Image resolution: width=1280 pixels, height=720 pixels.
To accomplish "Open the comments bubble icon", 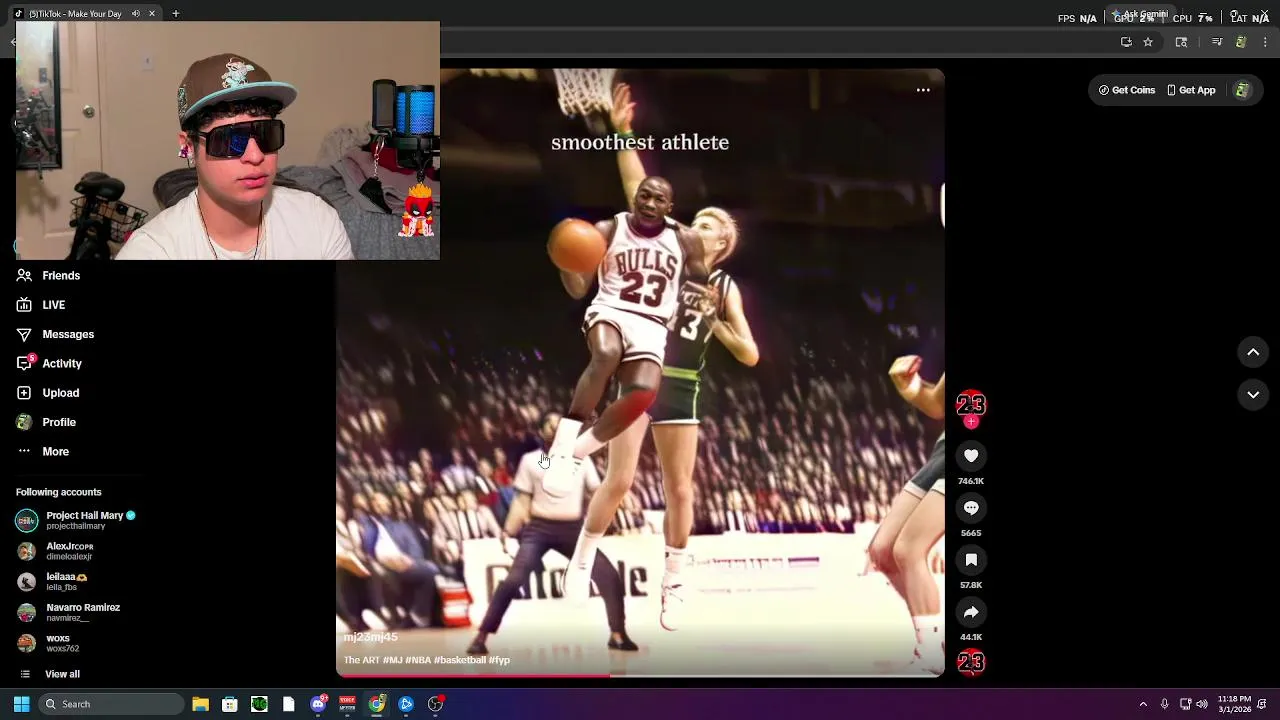I will click(x=971, y=508).
